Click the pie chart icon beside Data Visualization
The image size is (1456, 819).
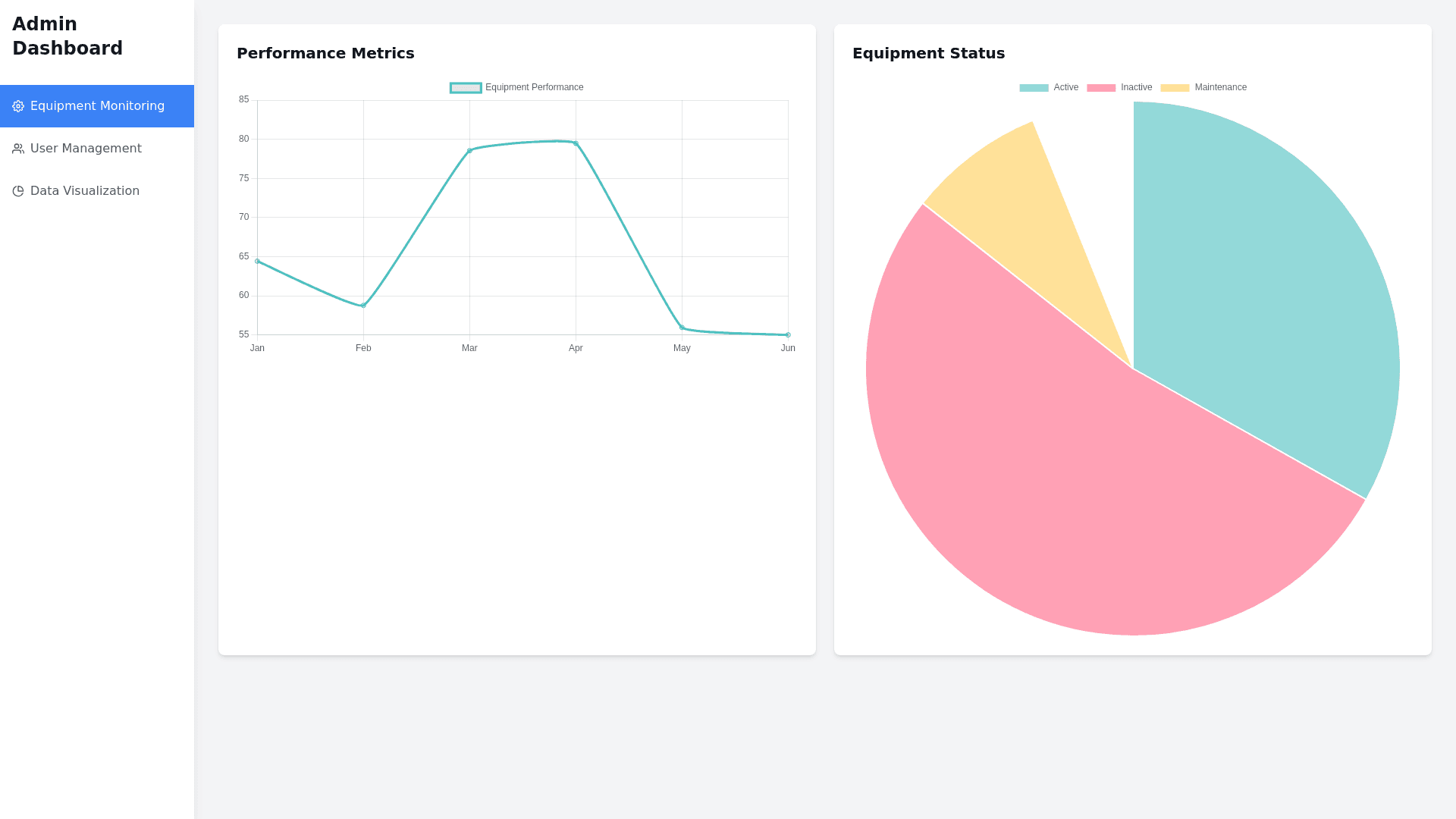click(18, 191)
